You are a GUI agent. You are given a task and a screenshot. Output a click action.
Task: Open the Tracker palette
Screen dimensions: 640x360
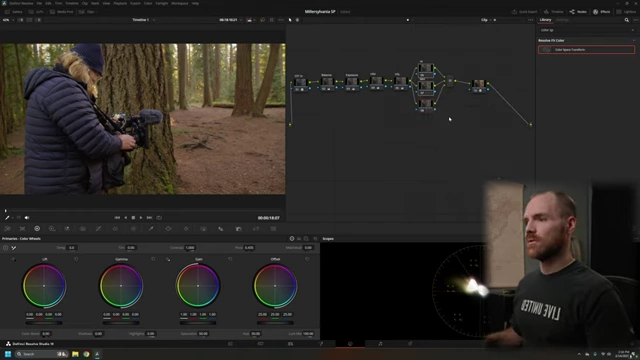pyautogui.click(x=186, y=229)
